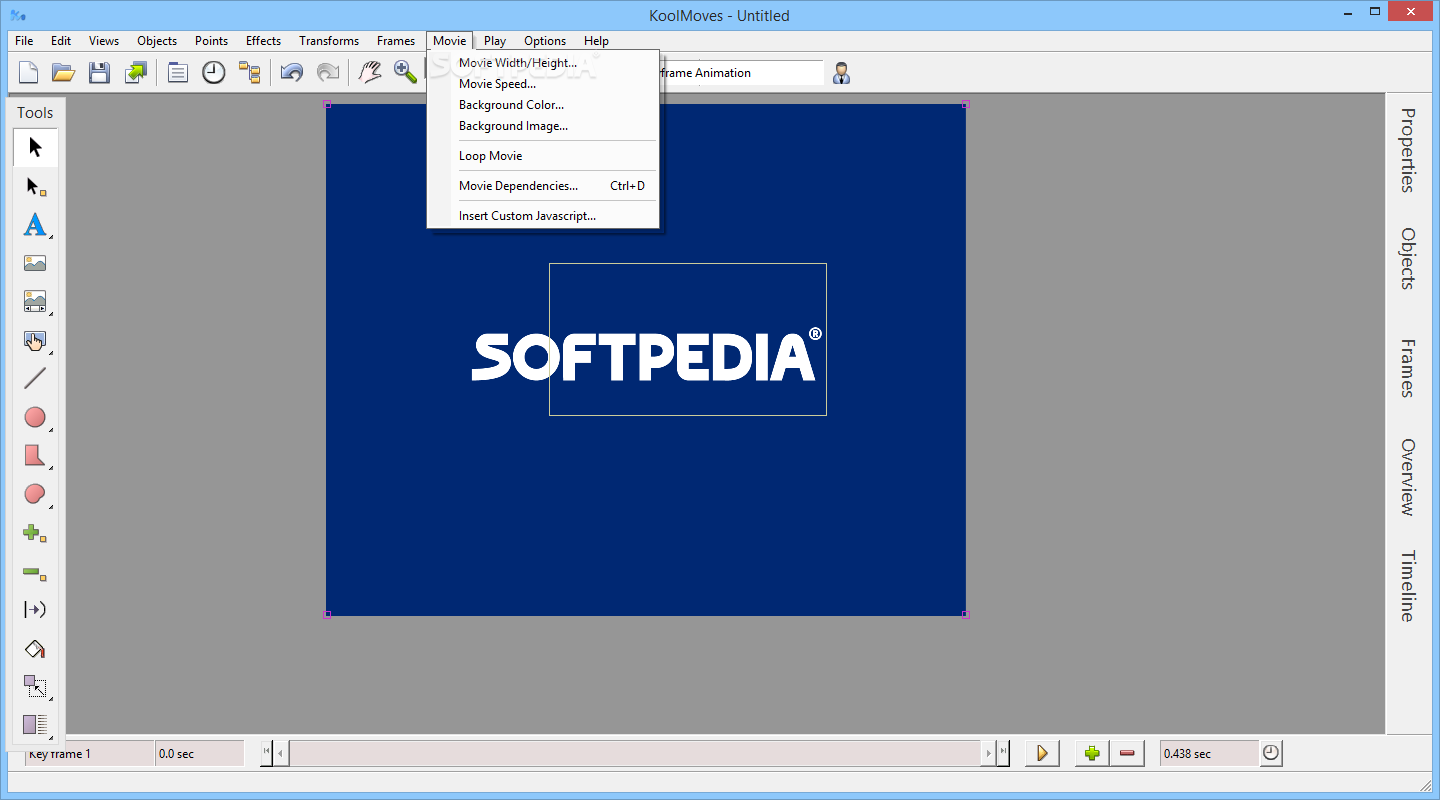The image size is (1440, 800).
Task: Pick the slideshow image tool
Action: [35, 302]
